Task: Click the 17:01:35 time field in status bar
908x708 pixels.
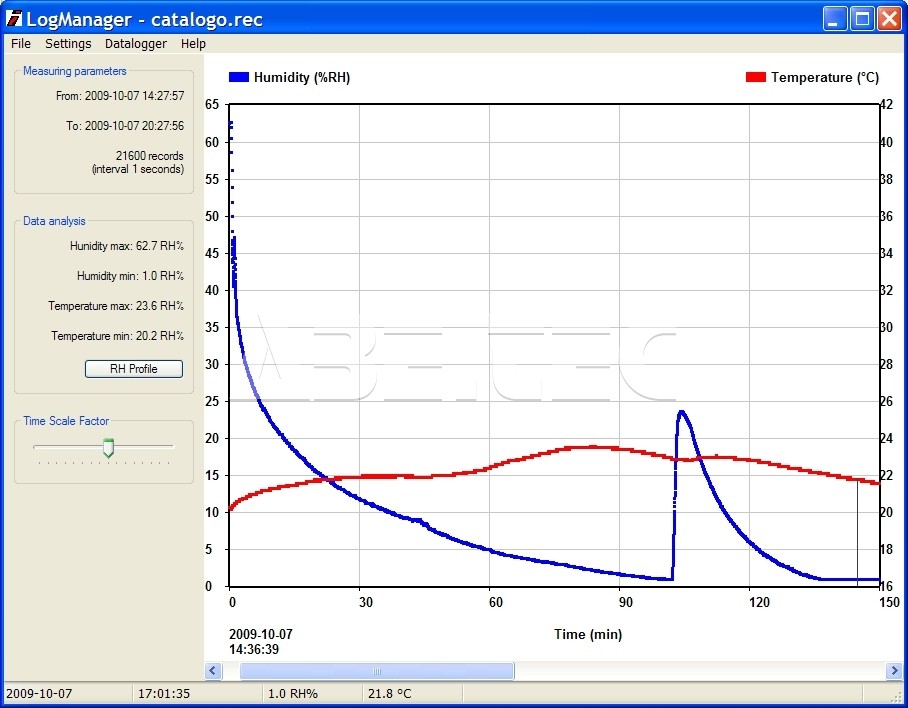Action: [165, 693]
